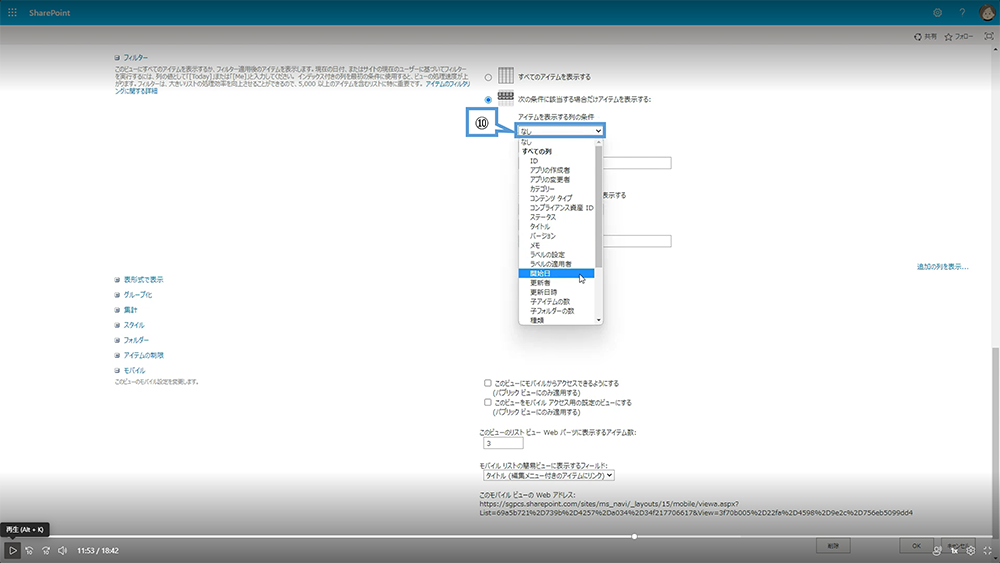Screen dimensions: 1000x563
Task: Toggle the focus mode icon beside フォロー
Action: point(989,36)
